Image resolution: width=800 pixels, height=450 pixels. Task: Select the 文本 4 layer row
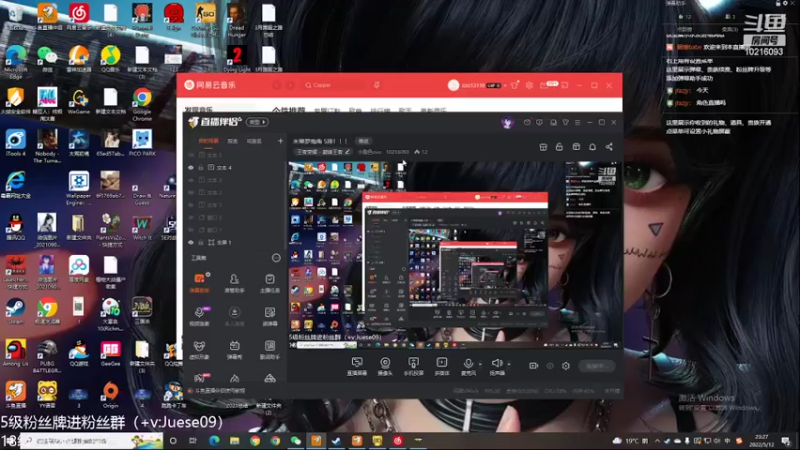click(x=236, y=167)
